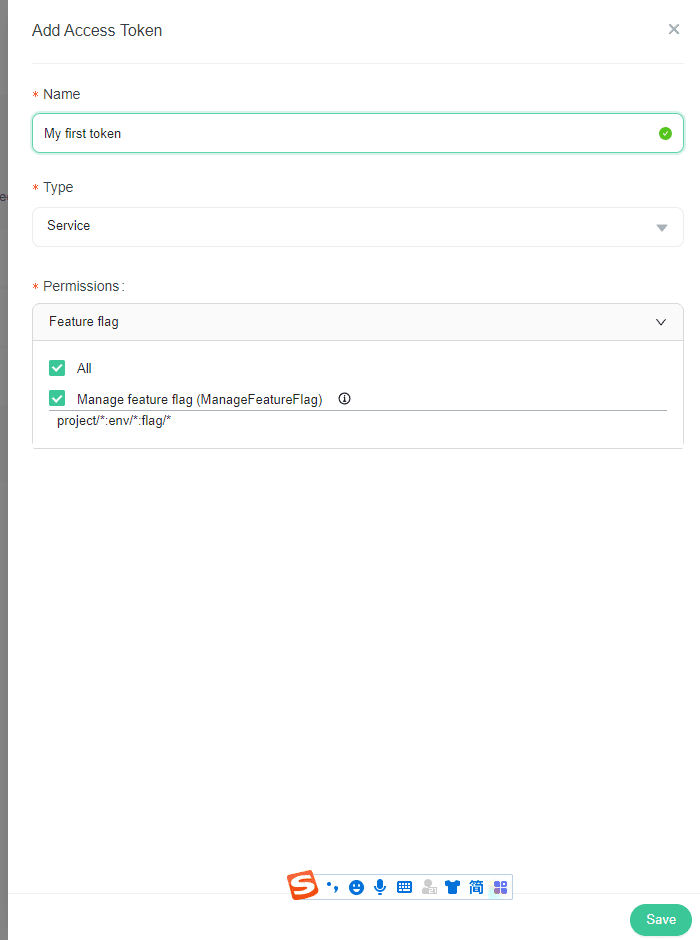Click the Name field with My first token
This screenshot has height=940, width=700.
click(x=340, y=133)
